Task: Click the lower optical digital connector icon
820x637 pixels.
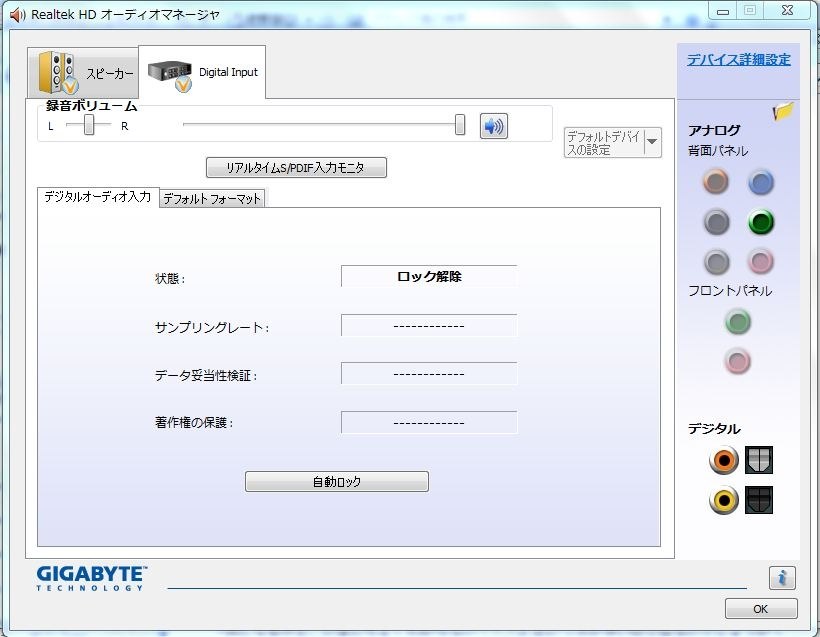Action: click(759, 500)
